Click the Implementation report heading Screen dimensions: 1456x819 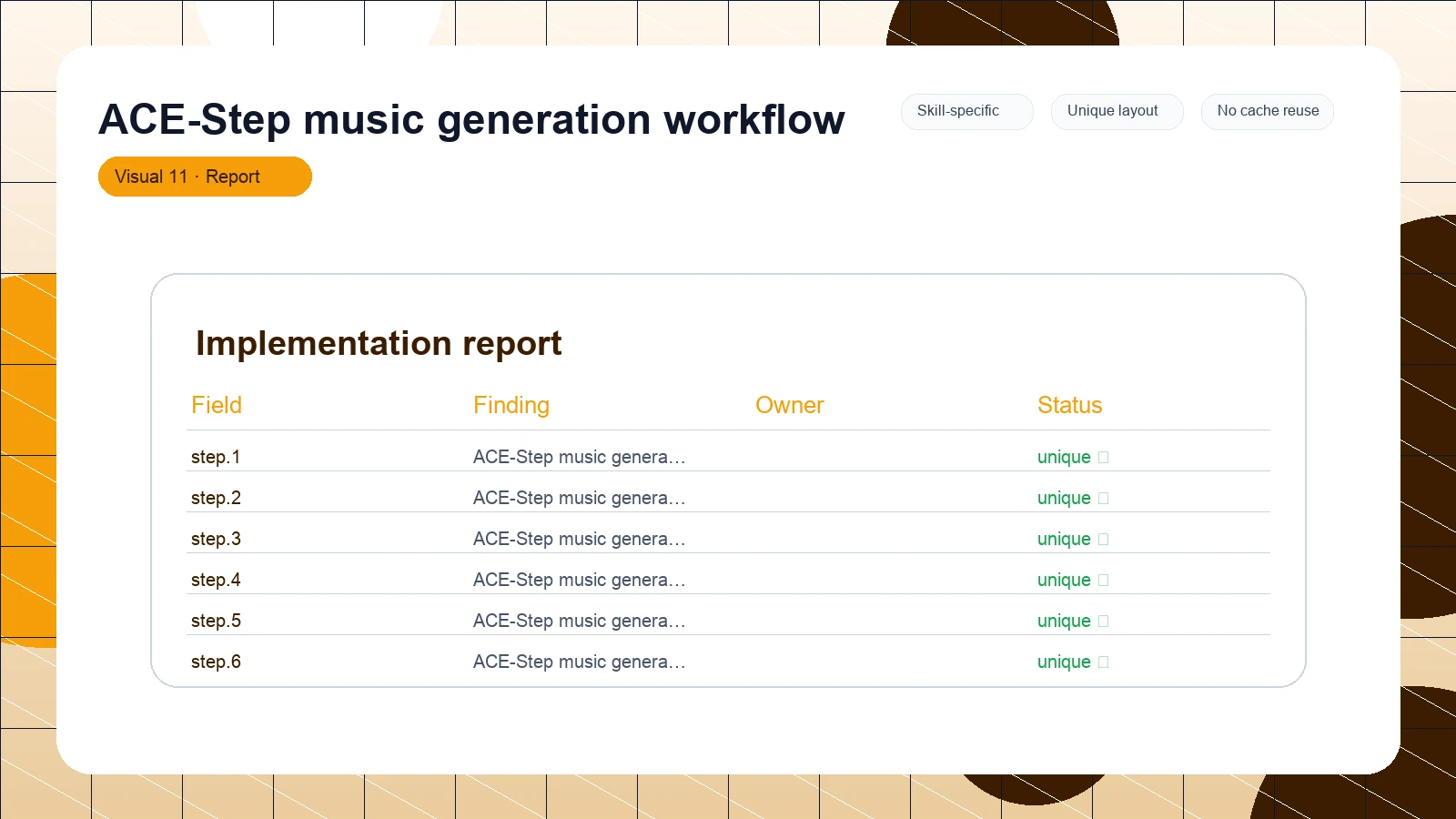click(x=379, y=344)
